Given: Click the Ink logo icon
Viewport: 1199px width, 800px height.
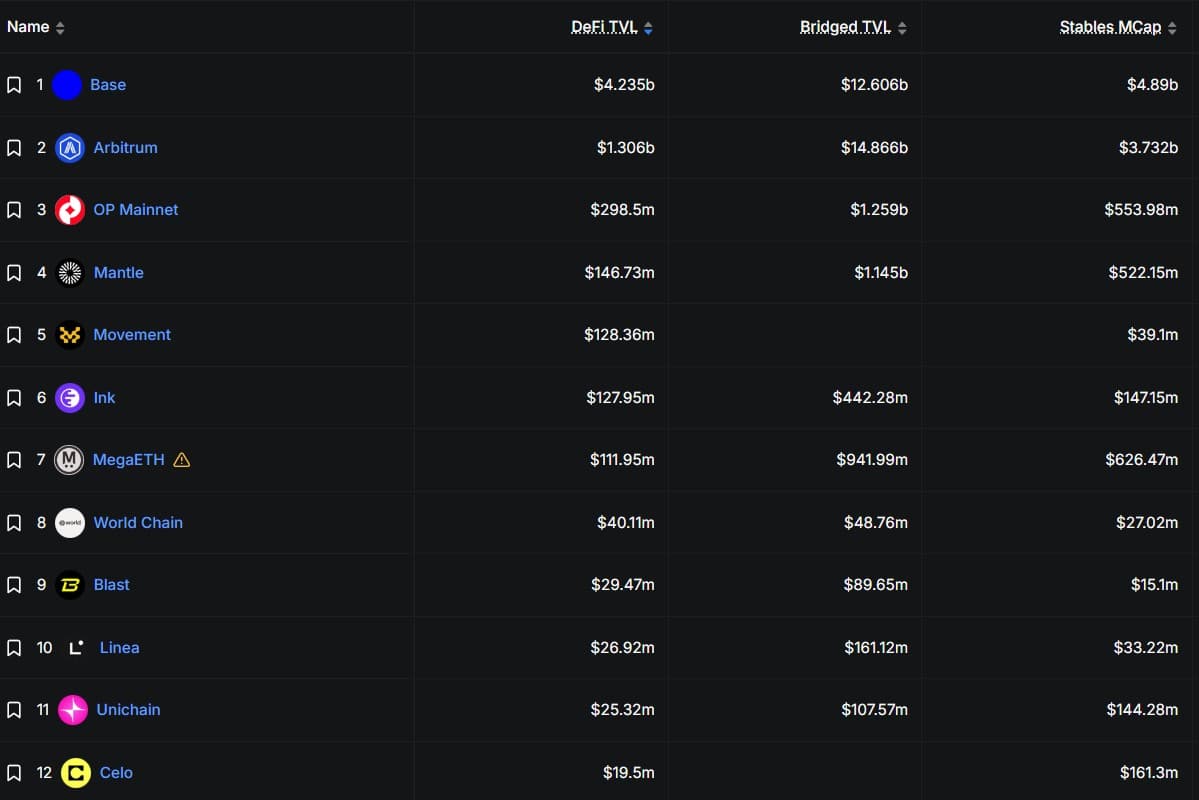Looking at the screenshot, I should click(x=70, y=398).
